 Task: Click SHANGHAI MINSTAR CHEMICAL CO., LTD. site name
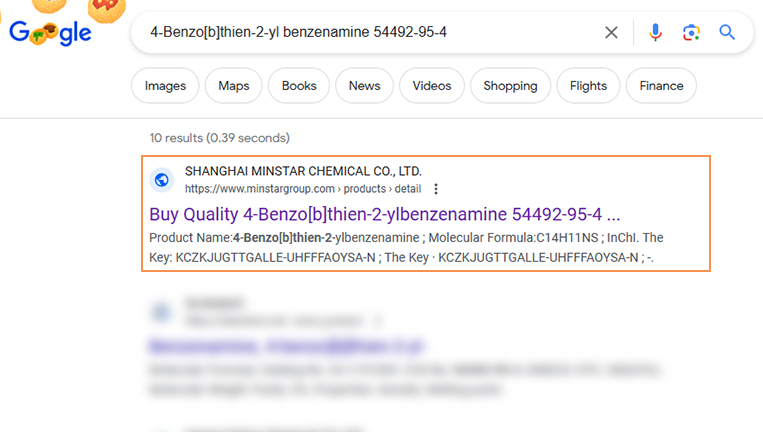coord(303,171)
